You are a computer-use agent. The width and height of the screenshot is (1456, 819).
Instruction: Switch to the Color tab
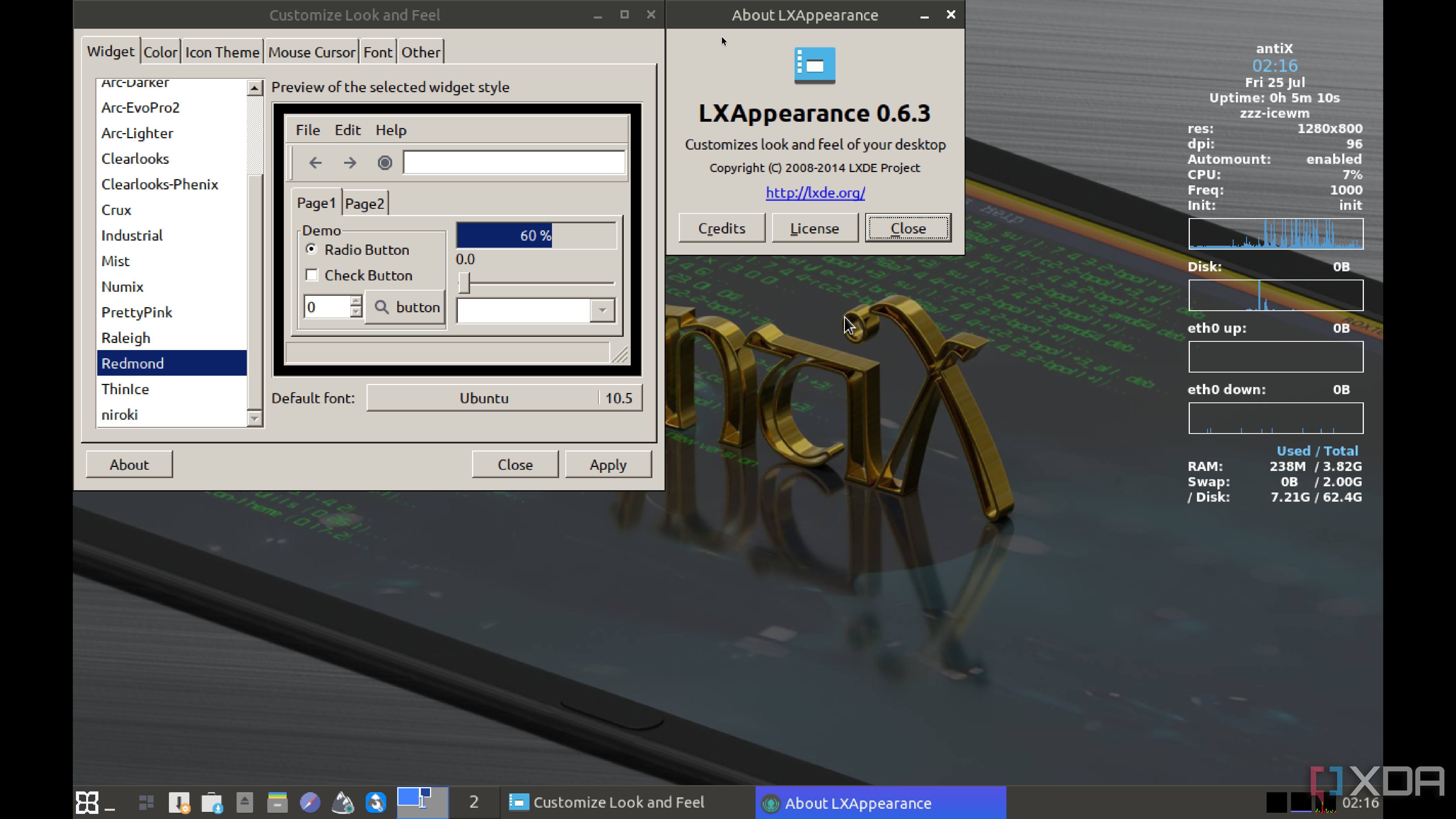(160, 52)
